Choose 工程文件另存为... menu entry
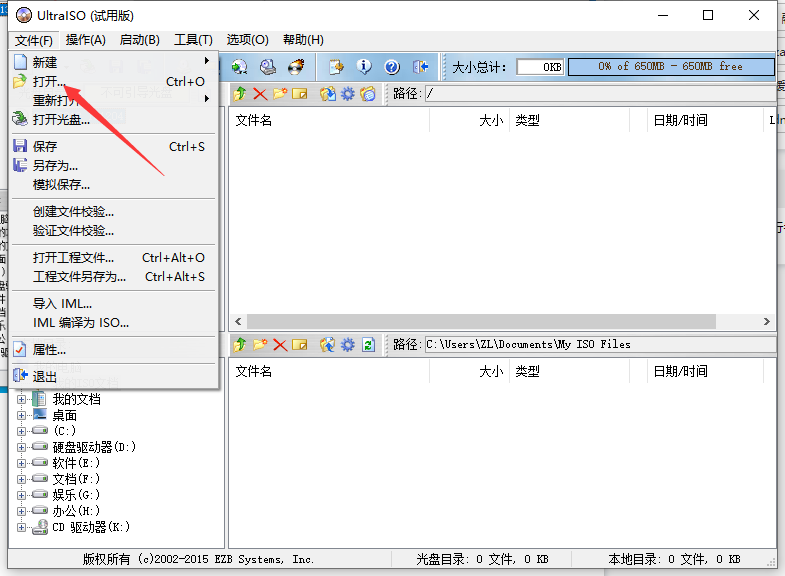Image resolution: width=785 pixels, height=576 pixels. click(x=114, y=277)
